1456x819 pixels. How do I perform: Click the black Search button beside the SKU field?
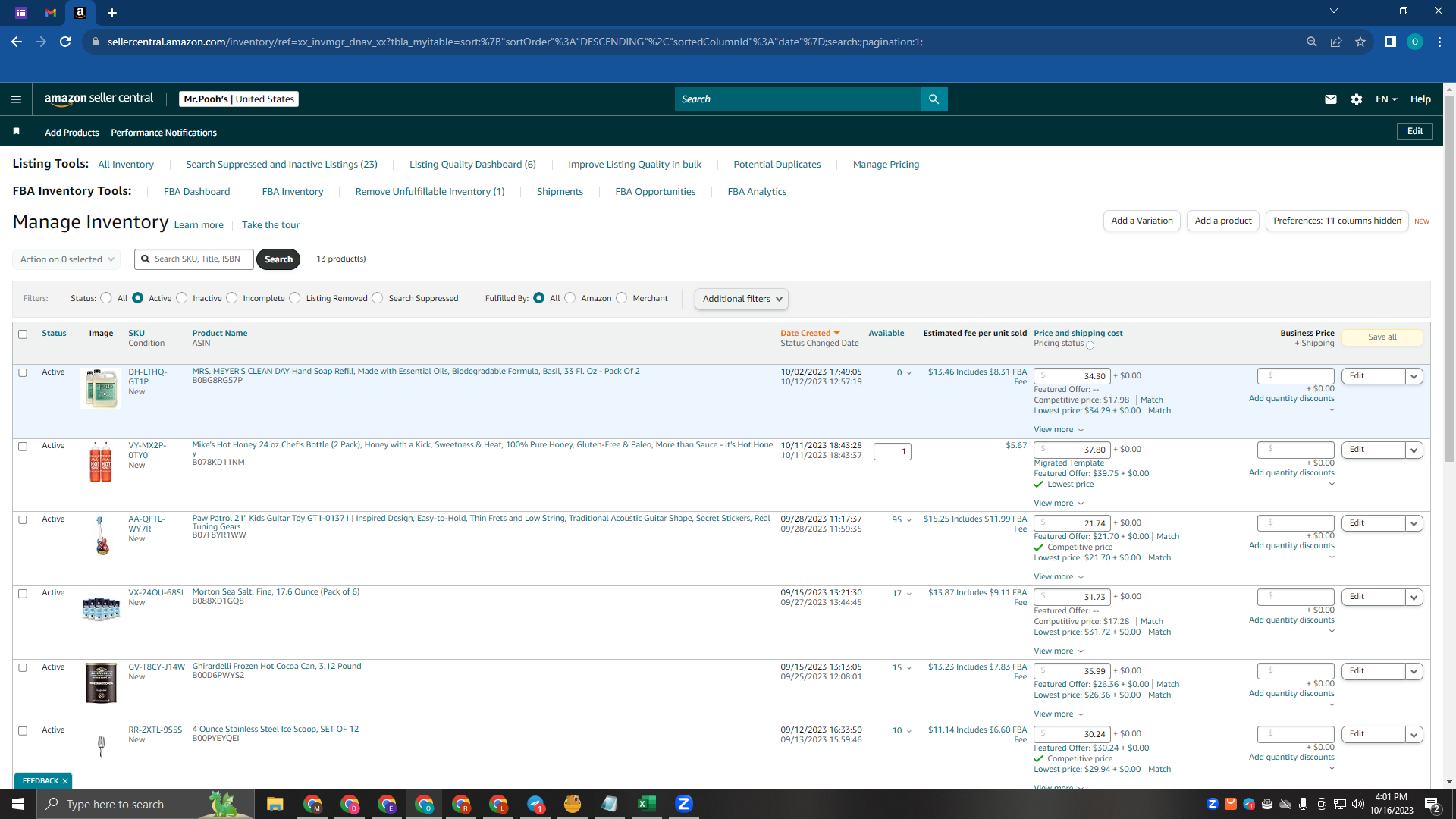(278, 259)
